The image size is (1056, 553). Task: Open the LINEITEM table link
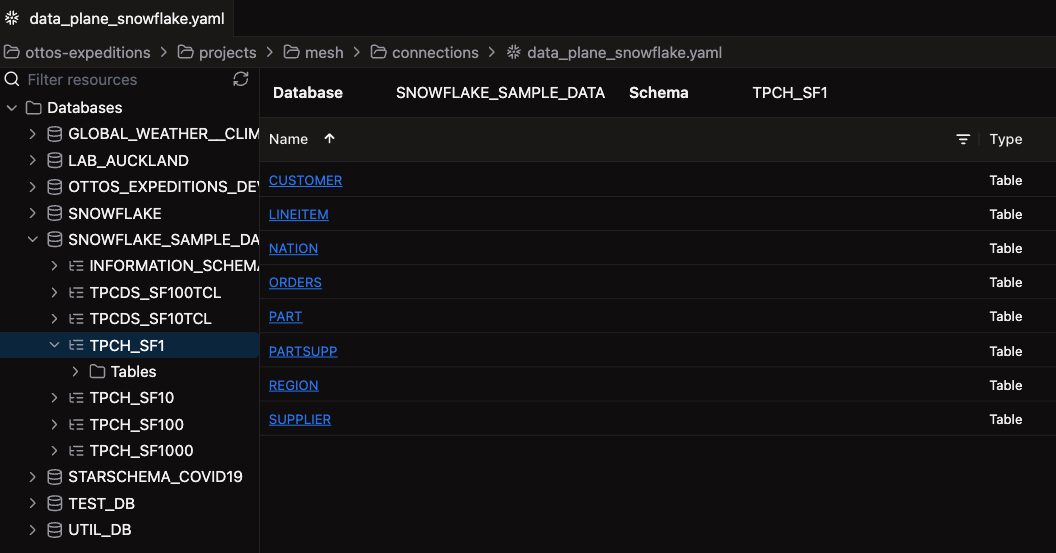[x=298, y=214]
